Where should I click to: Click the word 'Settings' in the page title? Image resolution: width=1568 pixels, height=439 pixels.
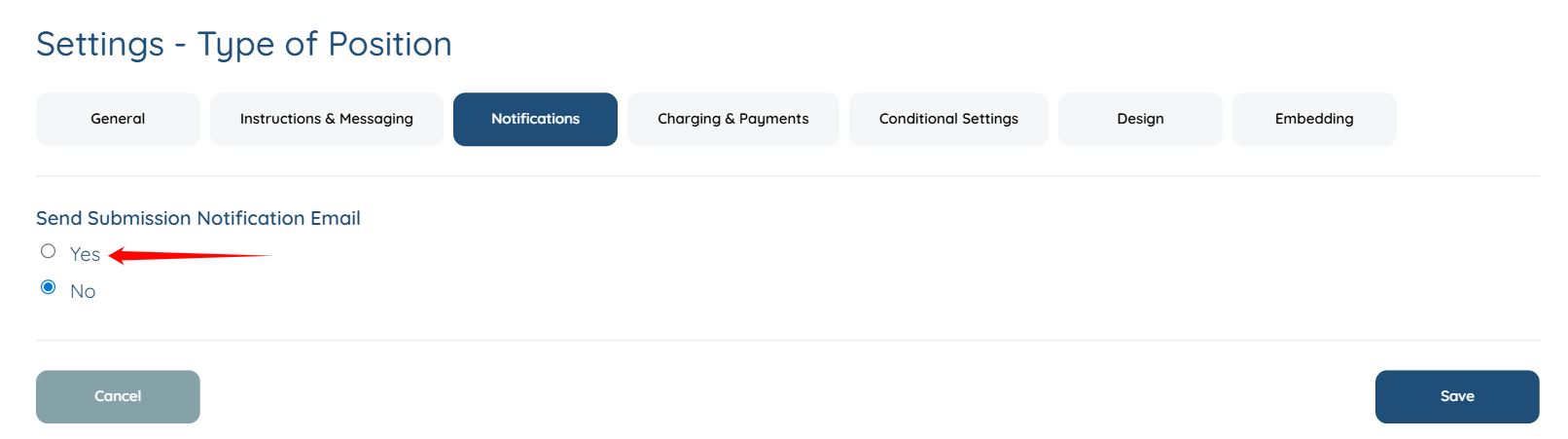click(100, 45)
